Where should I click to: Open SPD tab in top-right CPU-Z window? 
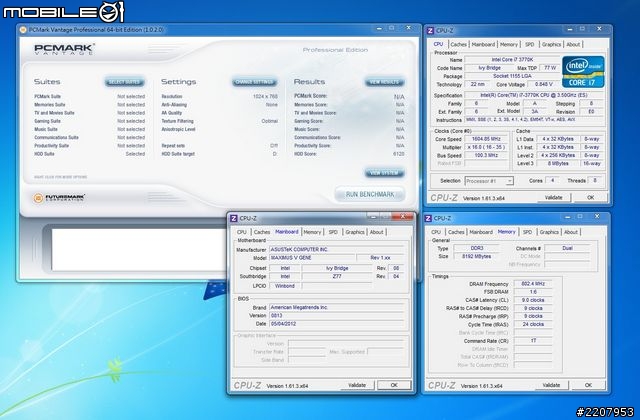(x=529, y=44)
